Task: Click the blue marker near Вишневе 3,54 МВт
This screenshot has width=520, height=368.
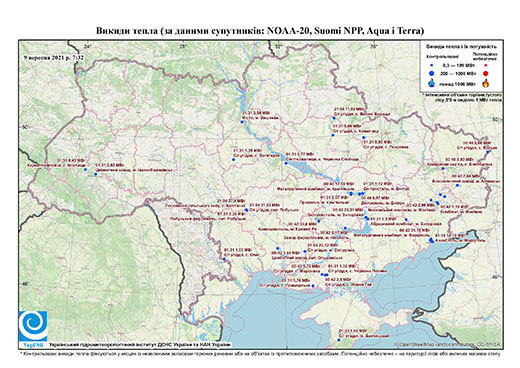Action: coord(242,122)
